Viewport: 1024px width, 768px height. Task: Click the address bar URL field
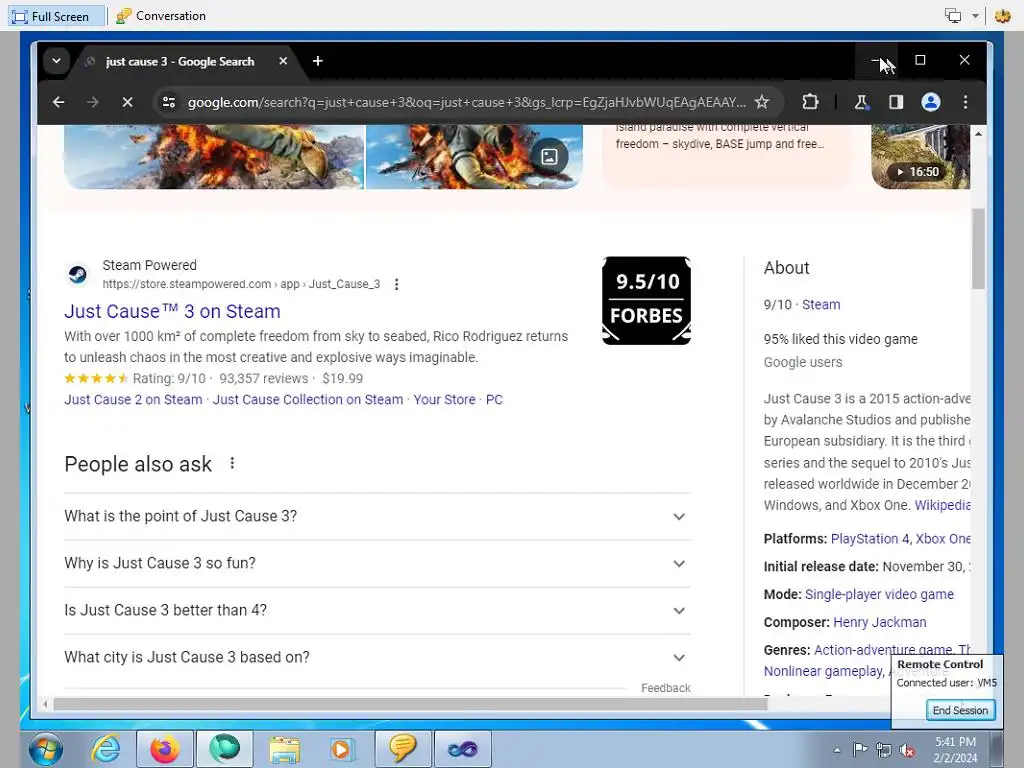click(x=466, y=102)
